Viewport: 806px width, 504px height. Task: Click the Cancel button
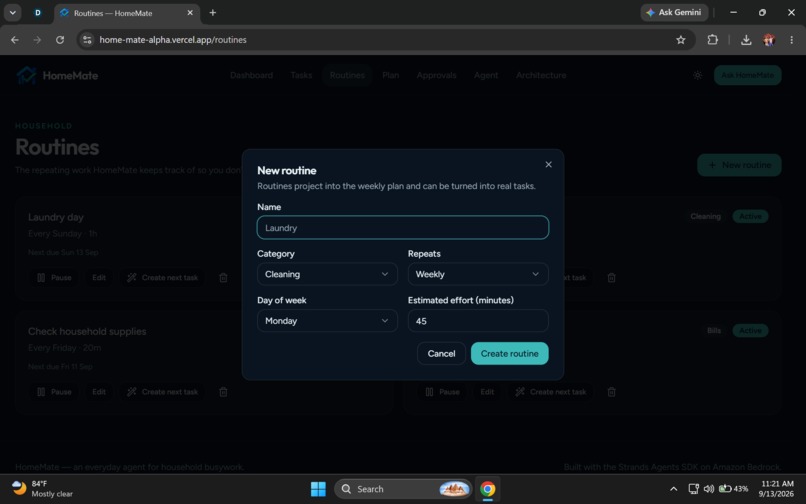[442, 353]
